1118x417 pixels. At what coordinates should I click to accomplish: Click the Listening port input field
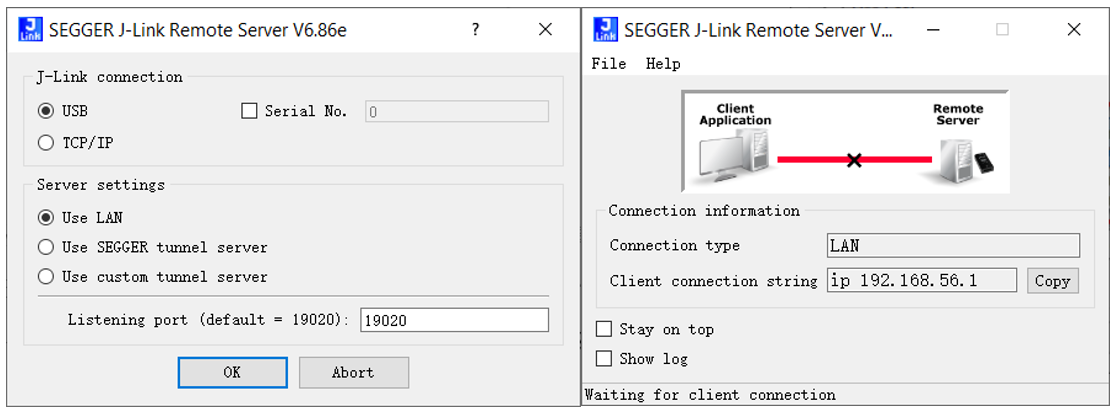[x=454, y=320]
